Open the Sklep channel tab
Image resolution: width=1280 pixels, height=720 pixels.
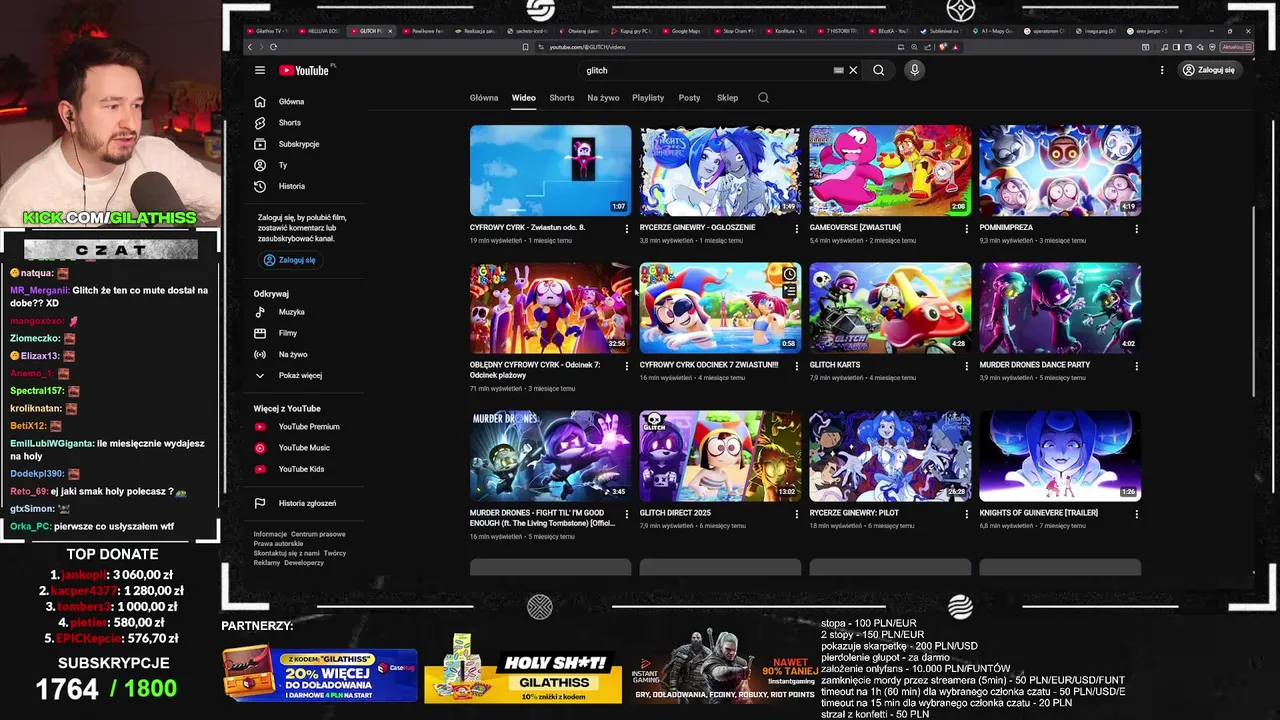[727, 98]
